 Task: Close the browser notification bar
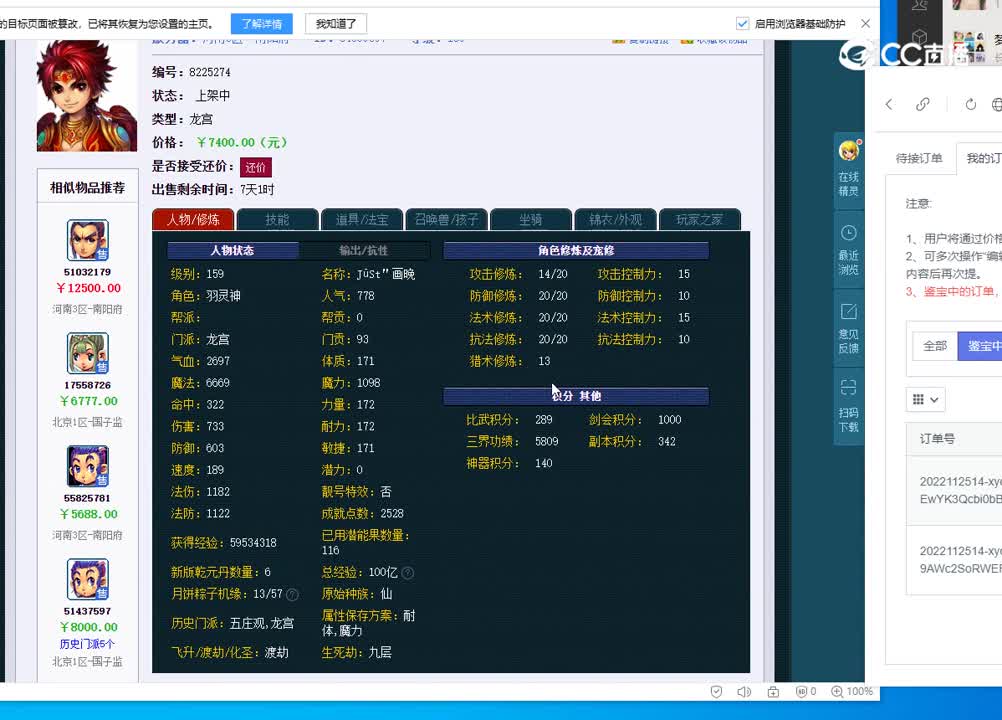point(865,24)
